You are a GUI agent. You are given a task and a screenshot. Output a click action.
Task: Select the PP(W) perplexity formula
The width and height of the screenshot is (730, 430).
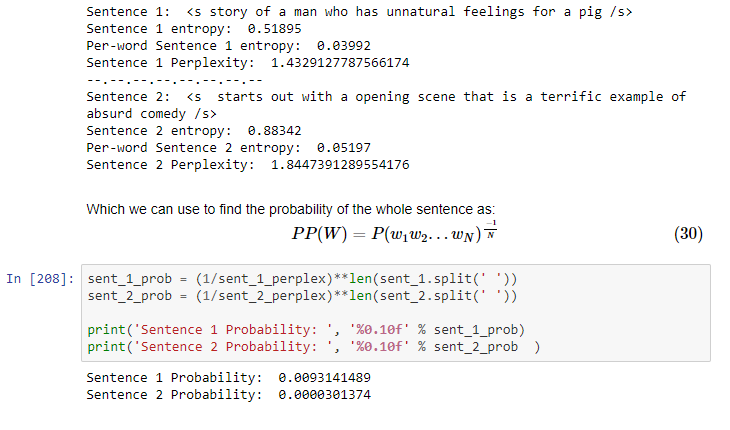tap(394, 232)
